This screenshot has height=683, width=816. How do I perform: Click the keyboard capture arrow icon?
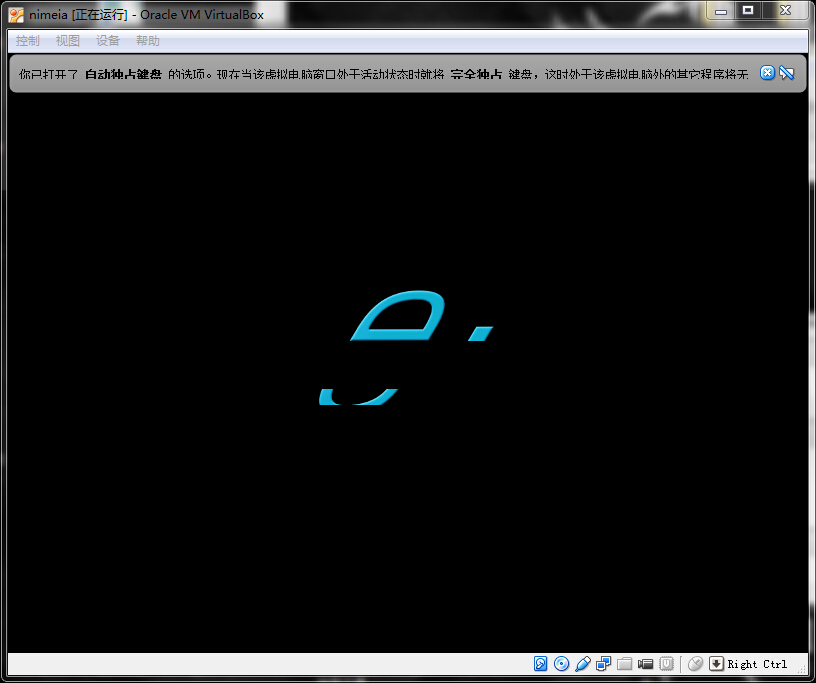point(717,664)
